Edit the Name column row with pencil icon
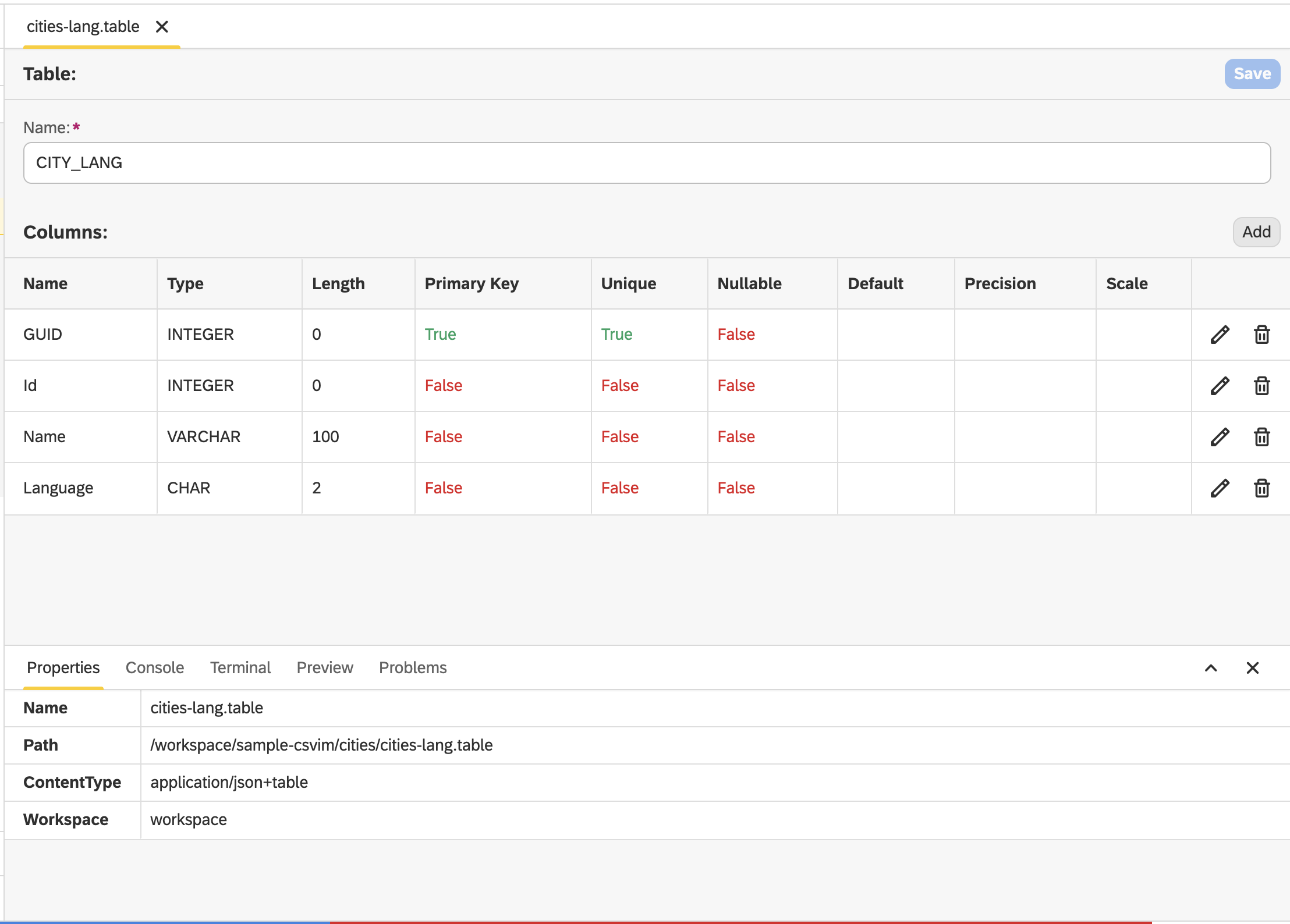The height and width of the screenshot is (924, 1290). coord(1220,437)
